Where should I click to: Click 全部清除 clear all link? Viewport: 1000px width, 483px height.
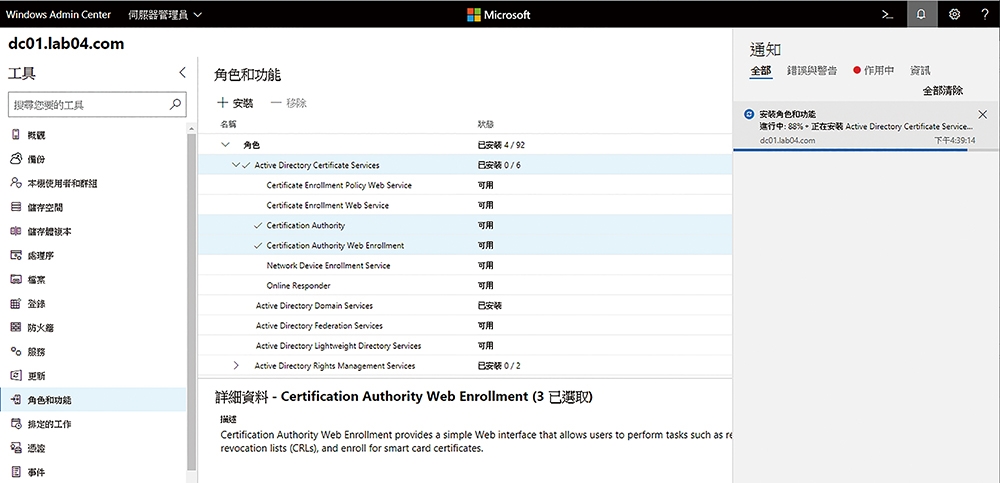click(943, 91)
